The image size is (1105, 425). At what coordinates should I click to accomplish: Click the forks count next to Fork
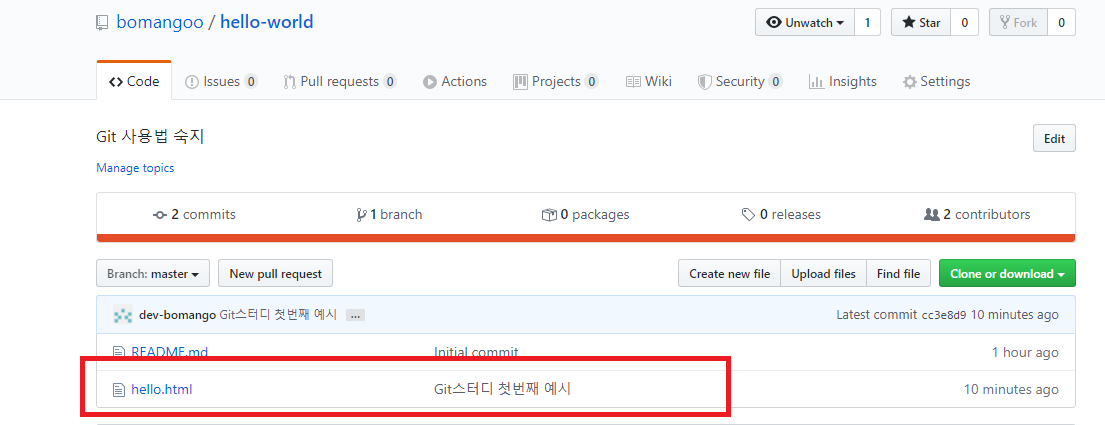(x=1061, y=23)
